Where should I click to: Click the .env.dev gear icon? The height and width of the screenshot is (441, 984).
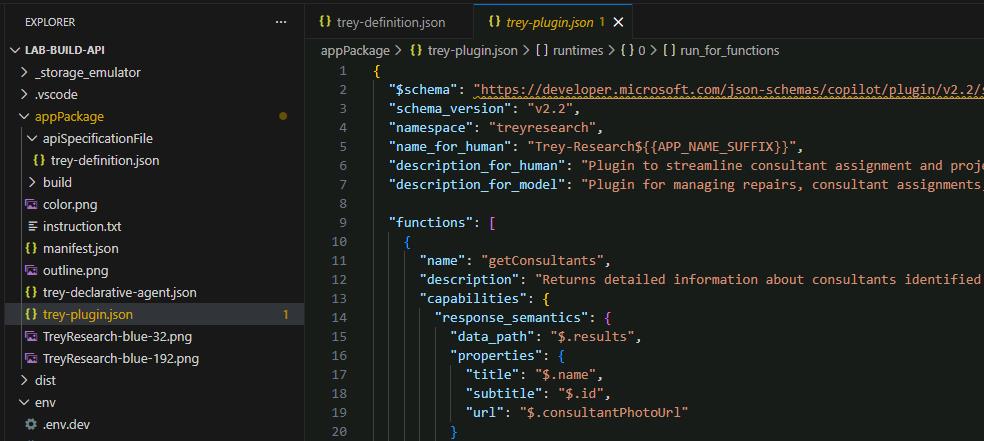31,425
